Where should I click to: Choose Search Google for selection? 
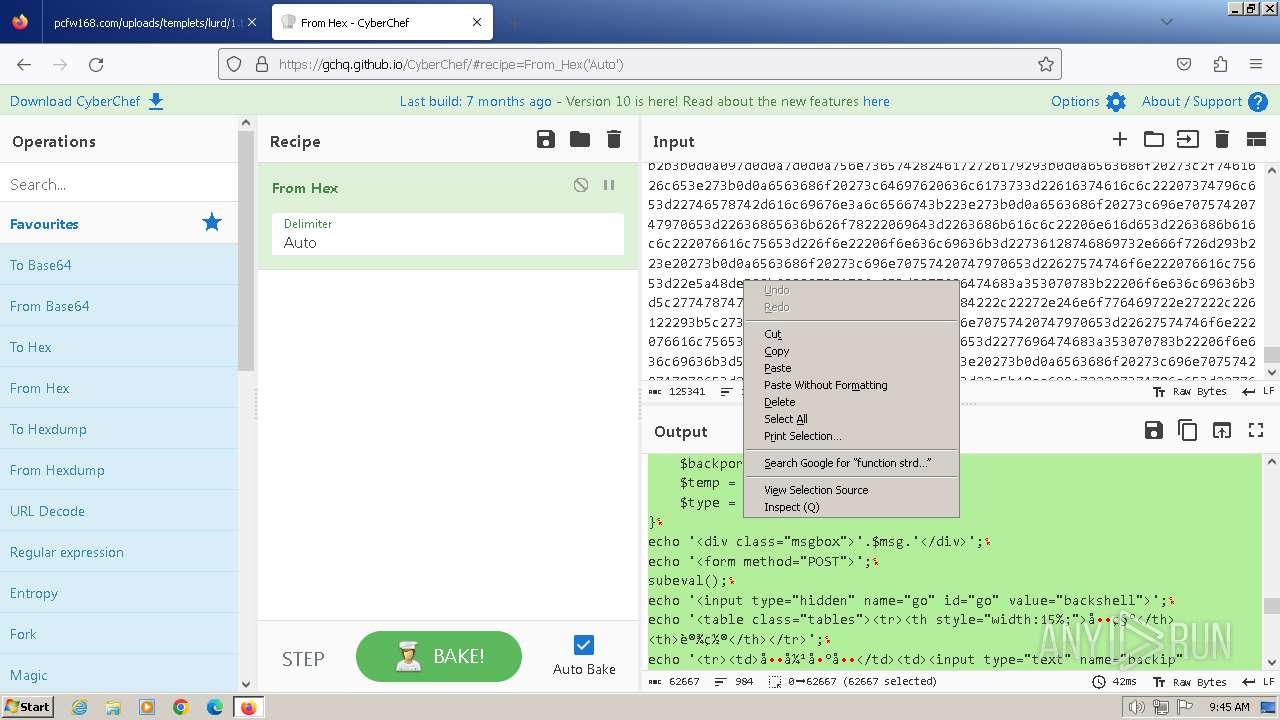pos(851,463)
